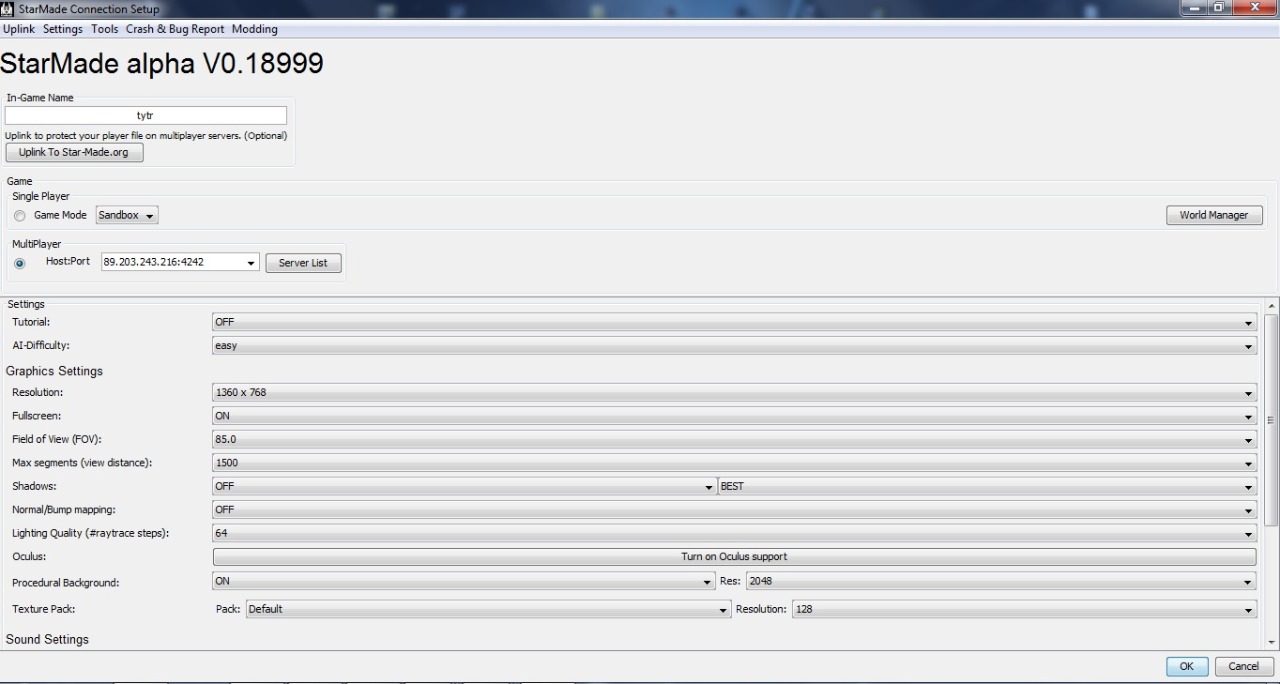Click the World Manager button

click(x=1213, y=216)
